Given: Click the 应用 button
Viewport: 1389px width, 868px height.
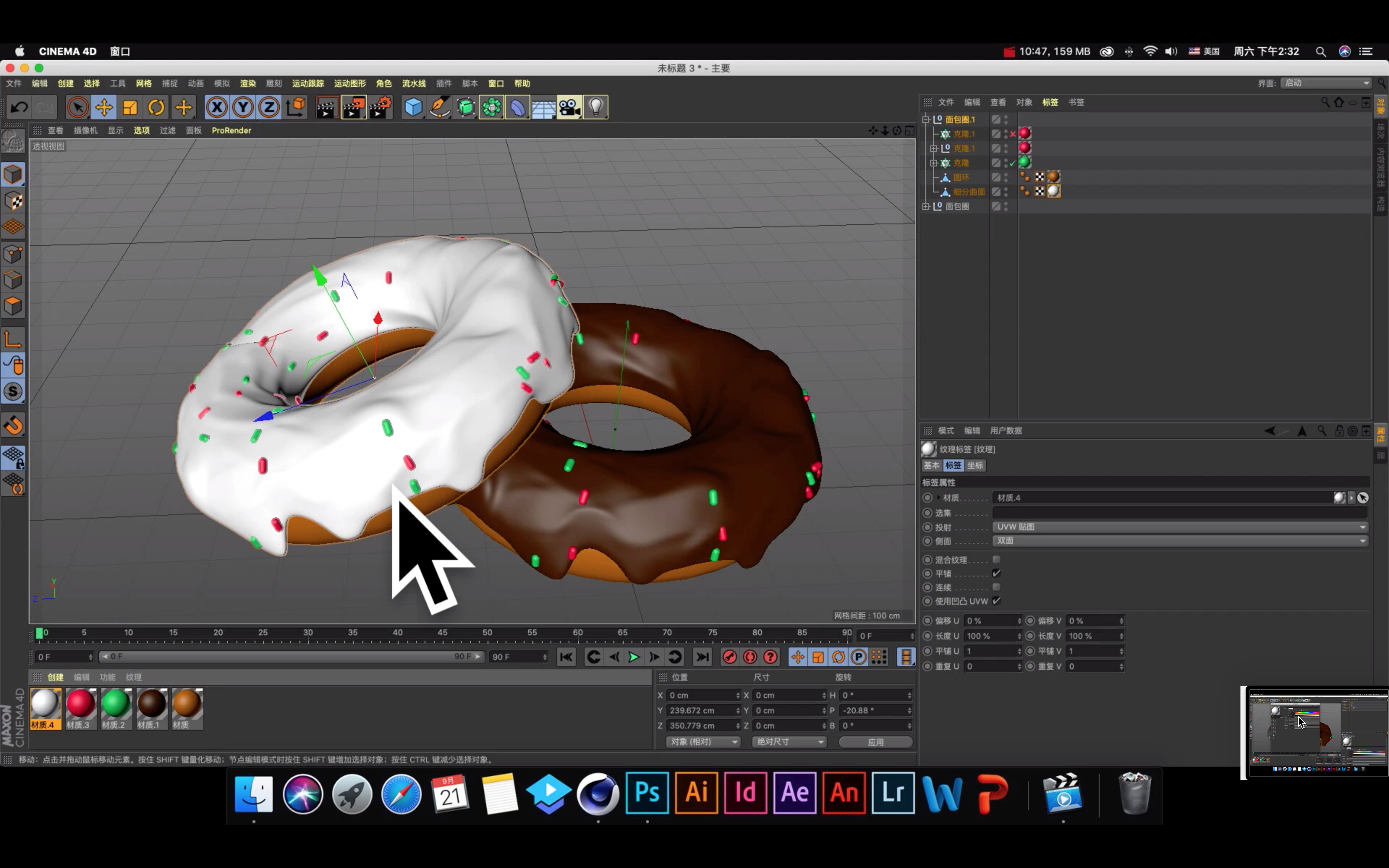Looking at the screenshot, I should tap(875, 742).
